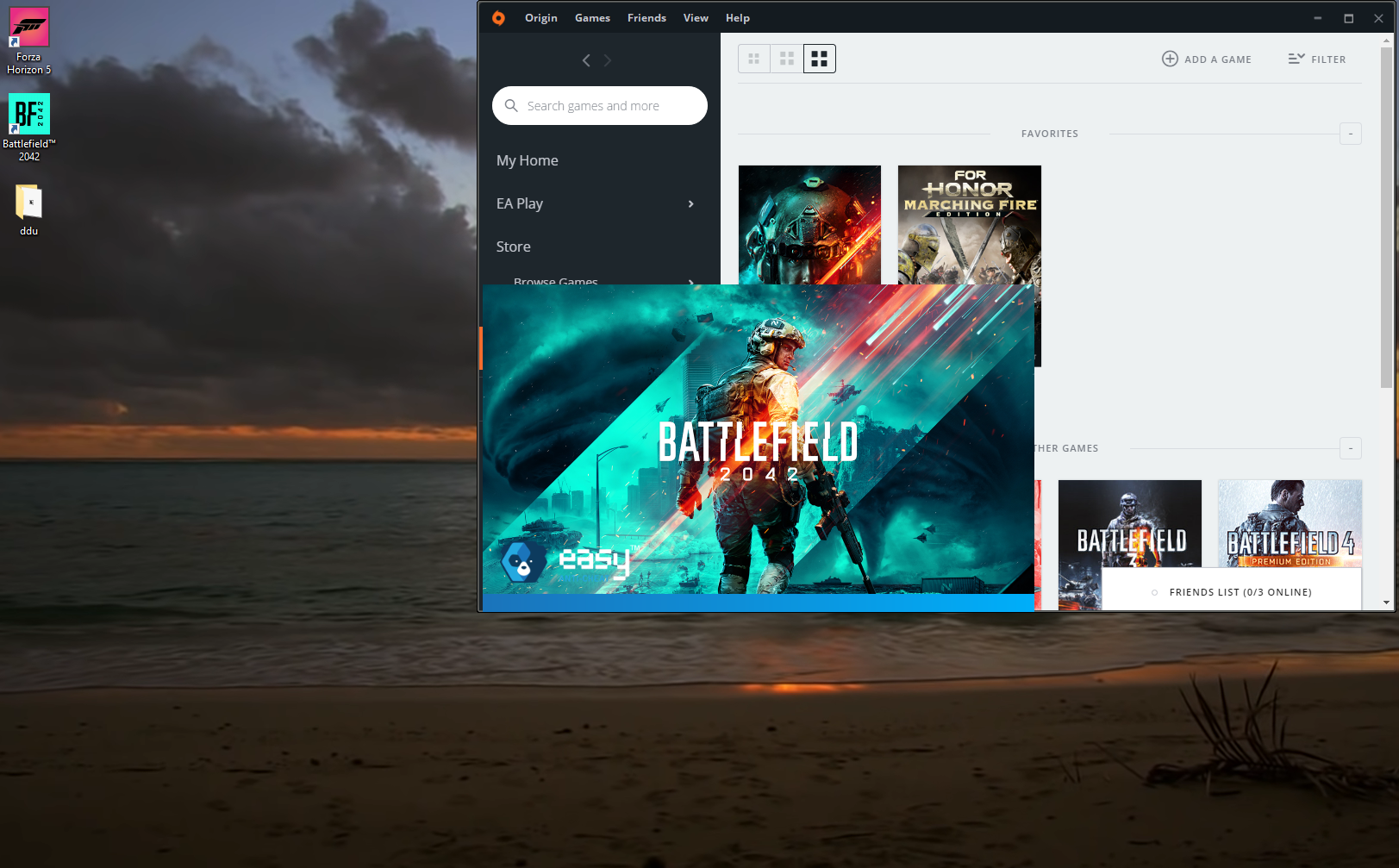Switch to small tile view
The image size is (1399, 868).
coord(754,59)
